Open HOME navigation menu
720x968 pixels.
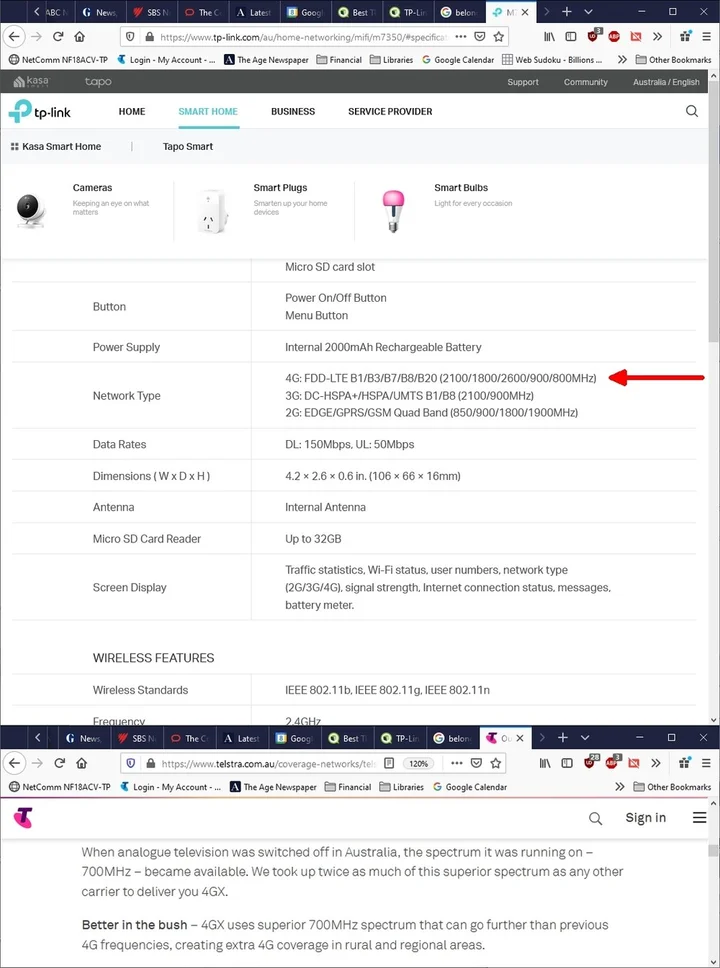click(x=132, y=111)
